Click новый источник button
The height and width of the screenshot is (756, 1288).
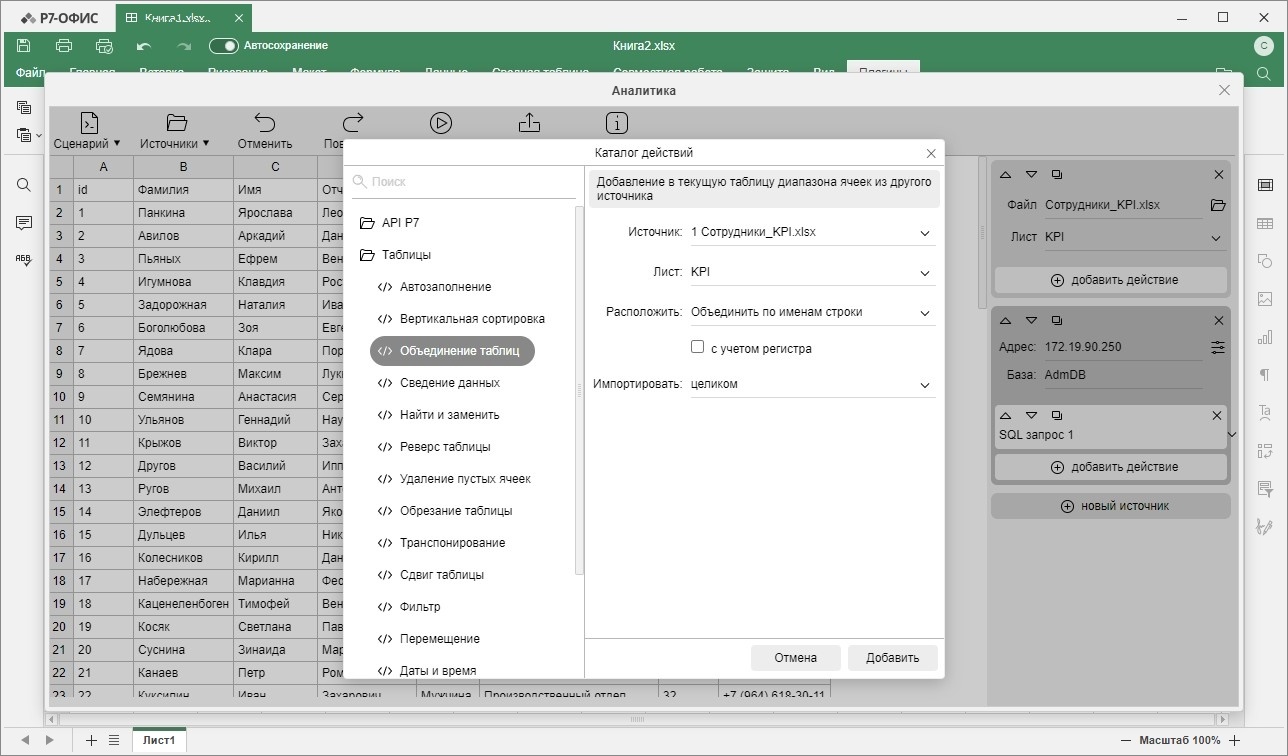[1111, 506]
